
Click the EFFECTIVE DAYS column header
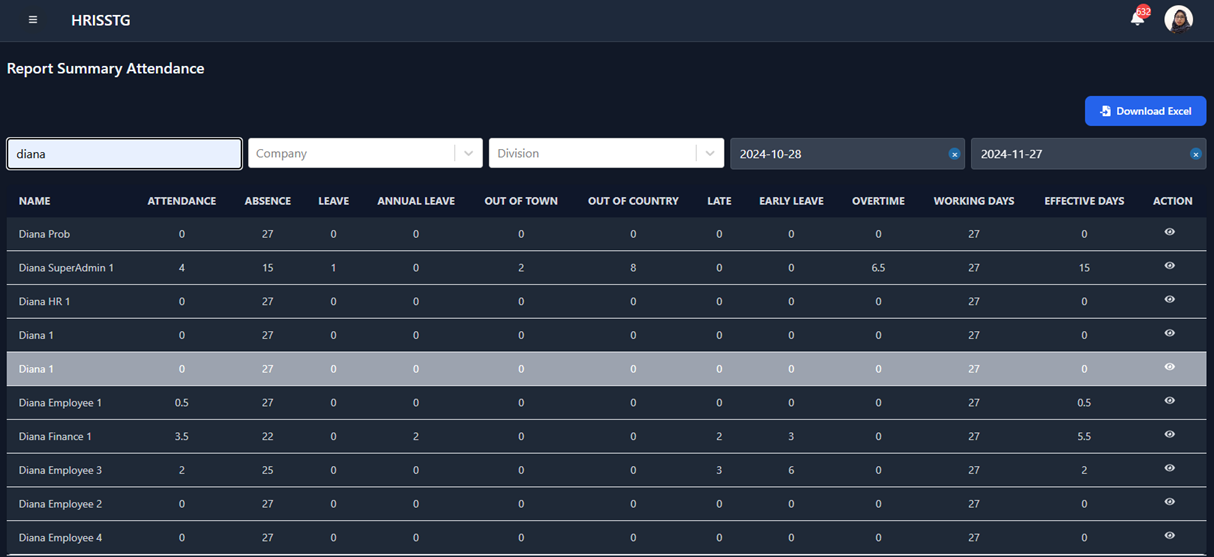[1084, 201]
